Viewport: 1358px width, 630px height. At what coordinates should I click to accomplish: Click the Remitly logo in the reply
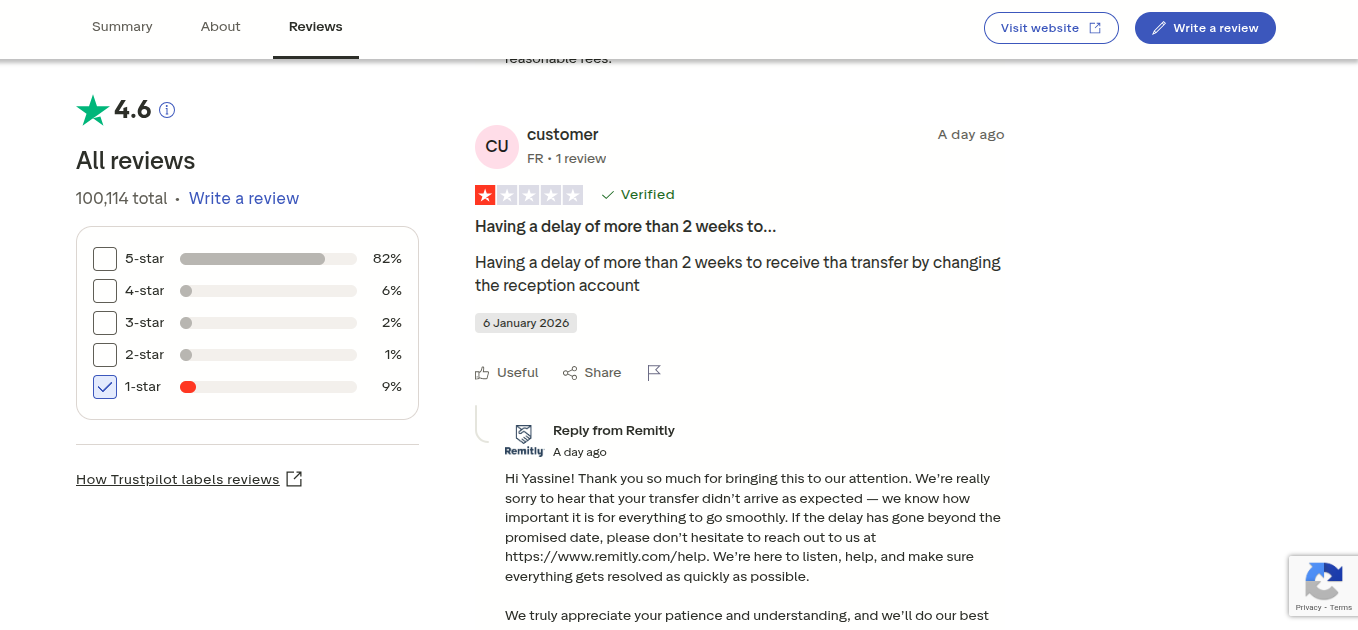[524, 439]
